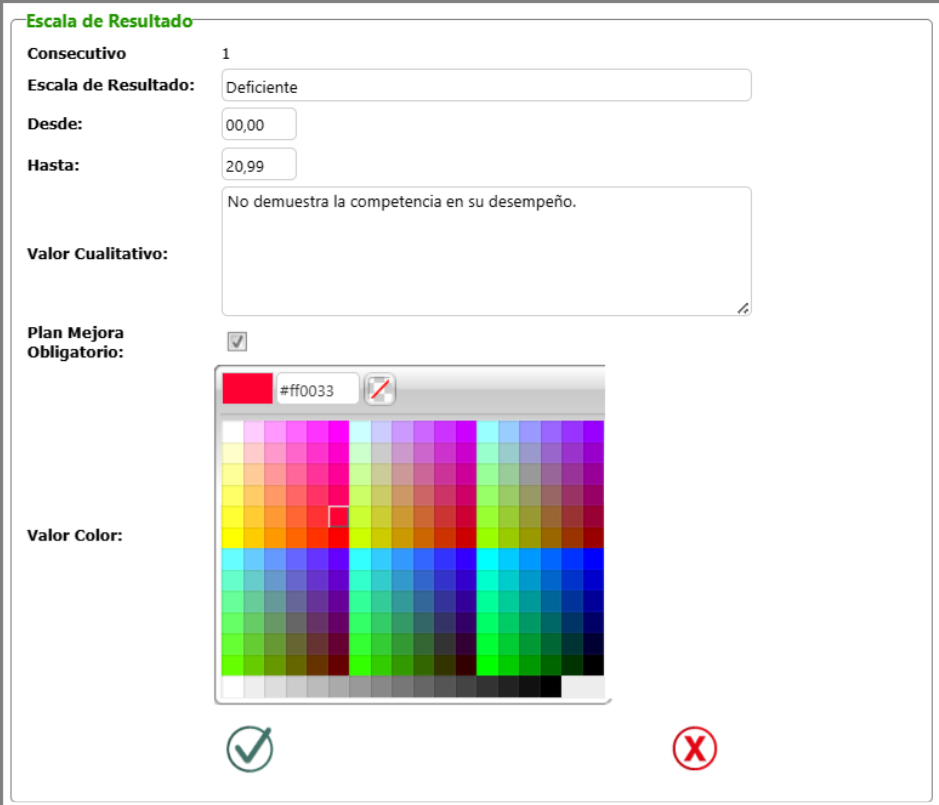Pick the pure cyan swatch in the palette
This screenshot has height=805, width=939.
pyautogui.click(x=487, y=559)
